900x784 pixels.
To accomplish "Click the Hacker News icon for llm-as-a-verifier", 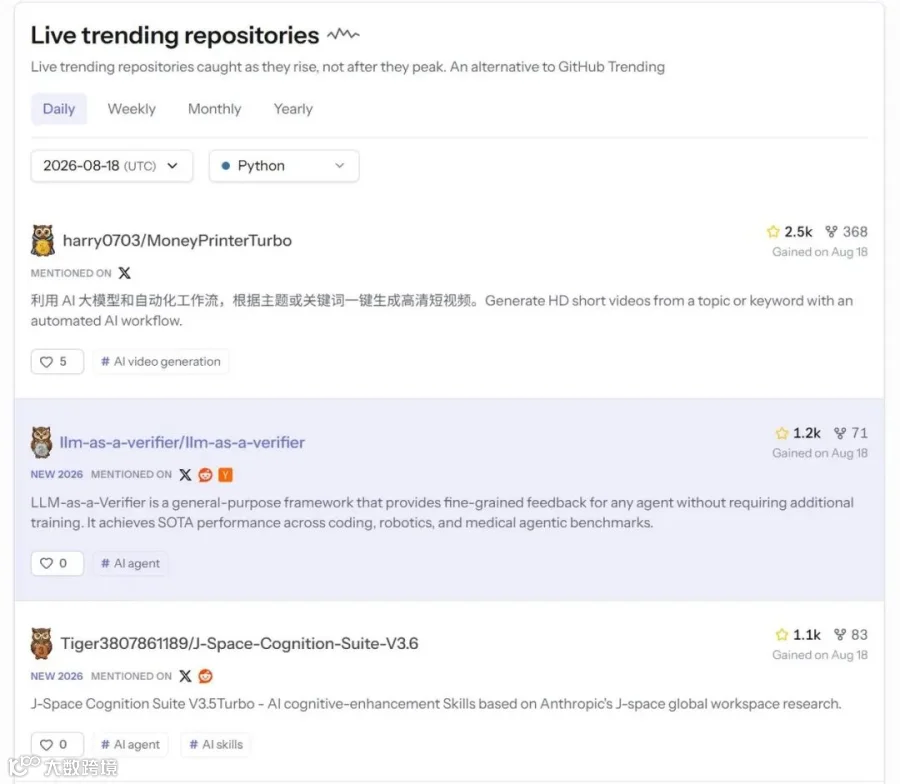I will click(226, 475).
